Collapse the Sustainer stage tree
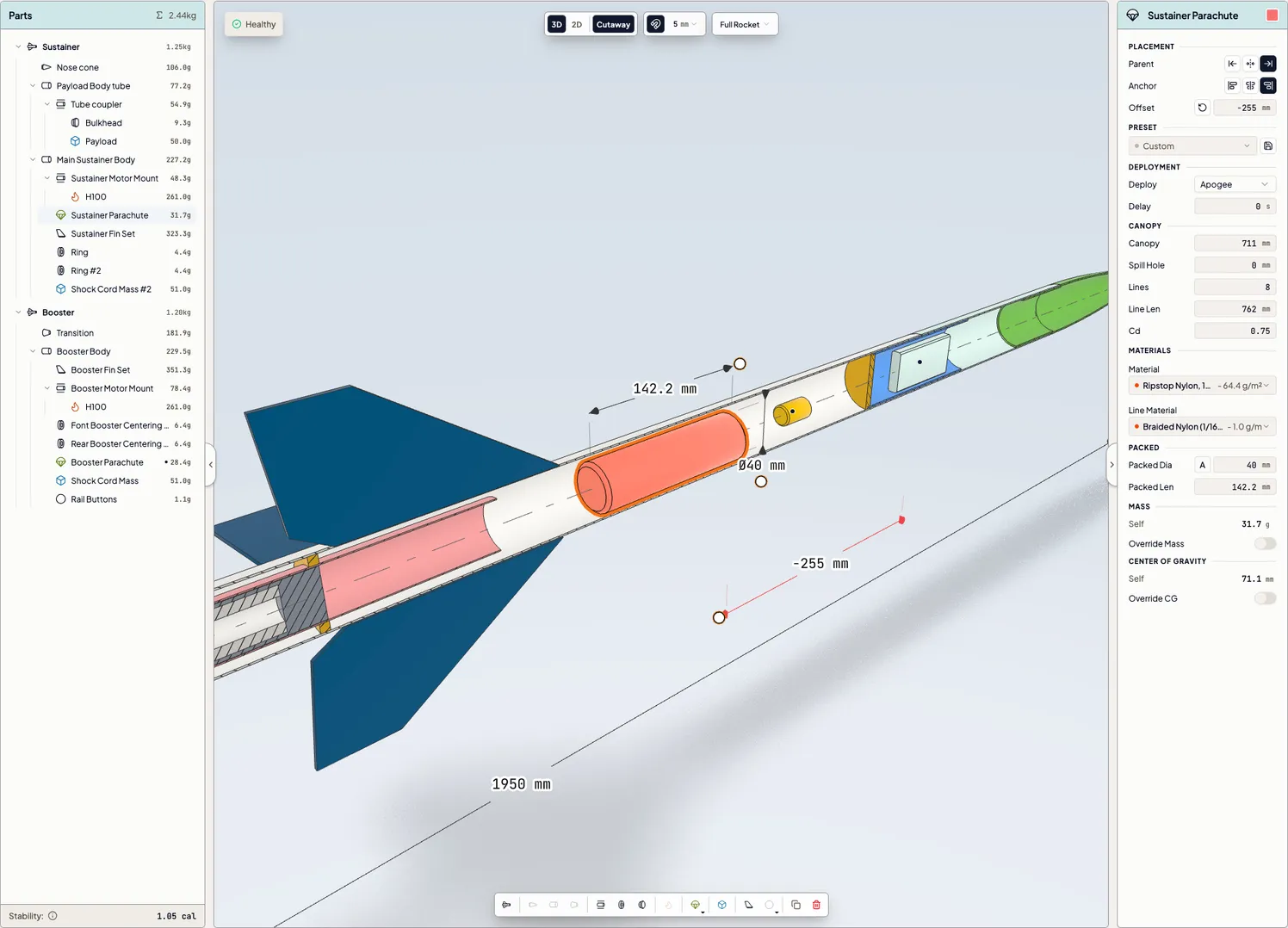The width and height of the screenshot is (1288, 928). (x=18, y=47)
